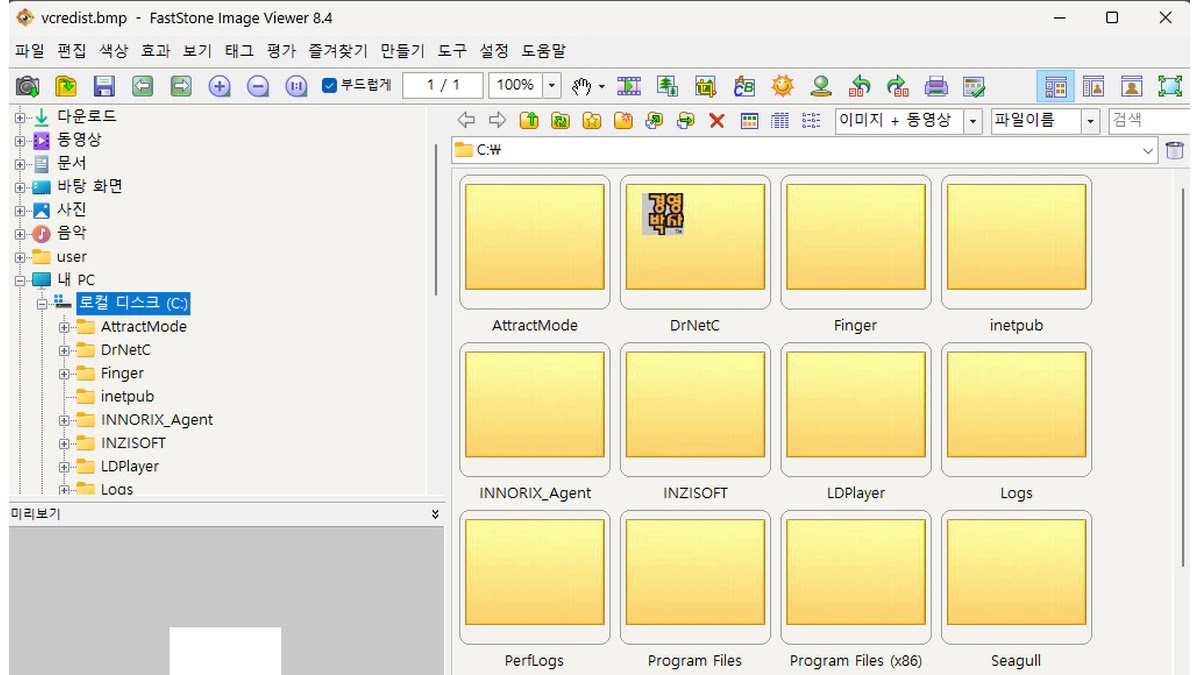1200x675 pixels.
Task: Open the settings checkmark window icon
Action: coord(974,86)
